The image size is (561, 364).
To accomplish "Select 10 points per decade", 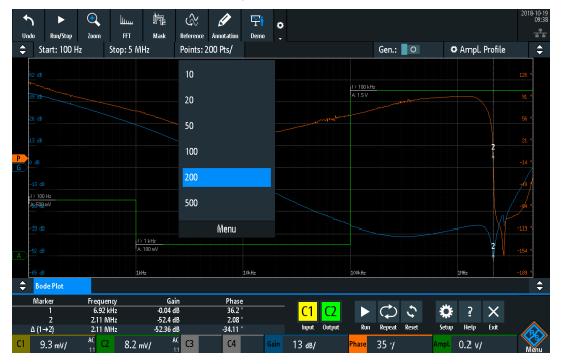I will [x=226, y=74].
